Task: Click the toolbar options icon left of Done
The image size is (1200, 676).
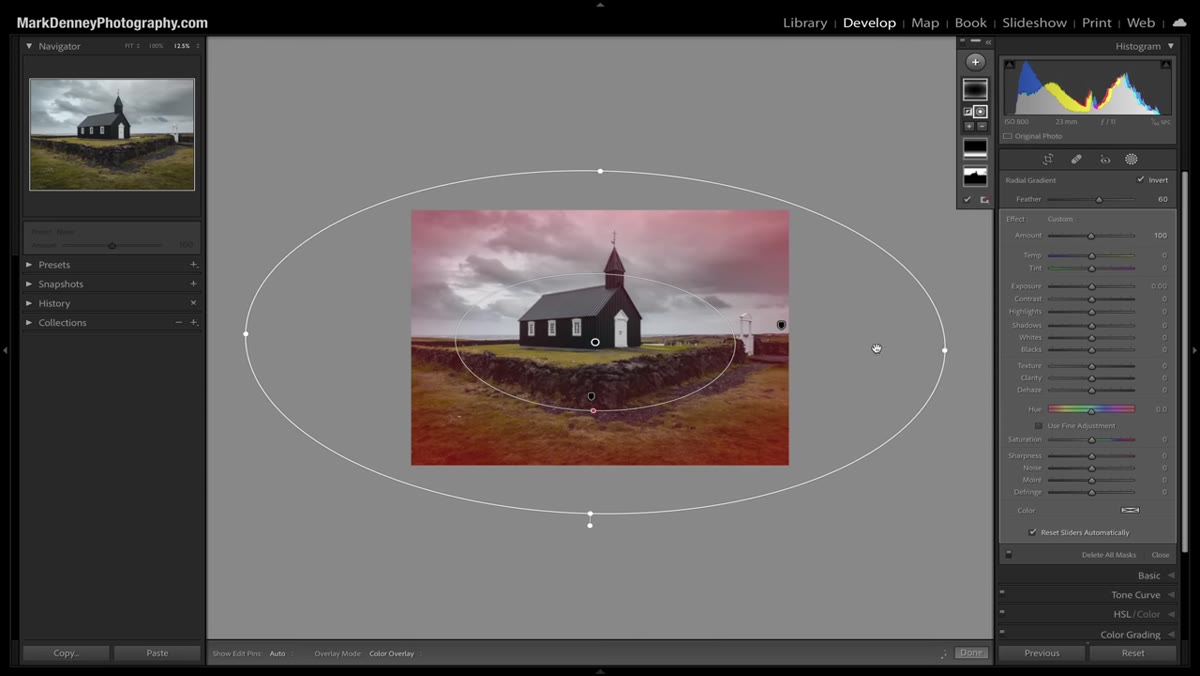Action: pyautogui.click(x=943, y=653)
